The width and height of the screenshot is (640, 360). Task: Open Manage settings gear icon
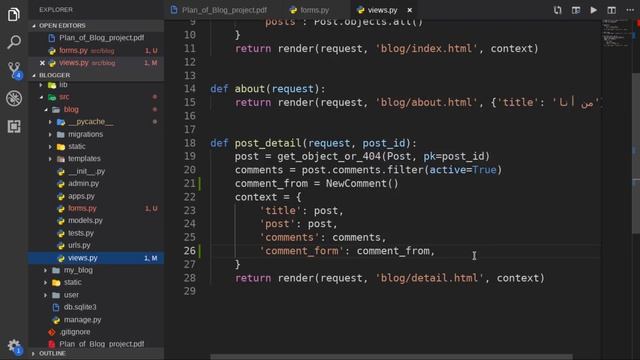point(14,347)
